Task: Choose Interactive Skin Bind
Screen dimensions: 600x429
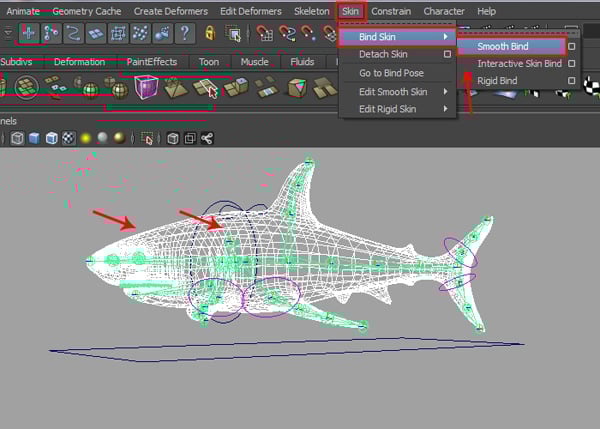Action: tap(519, 64)
